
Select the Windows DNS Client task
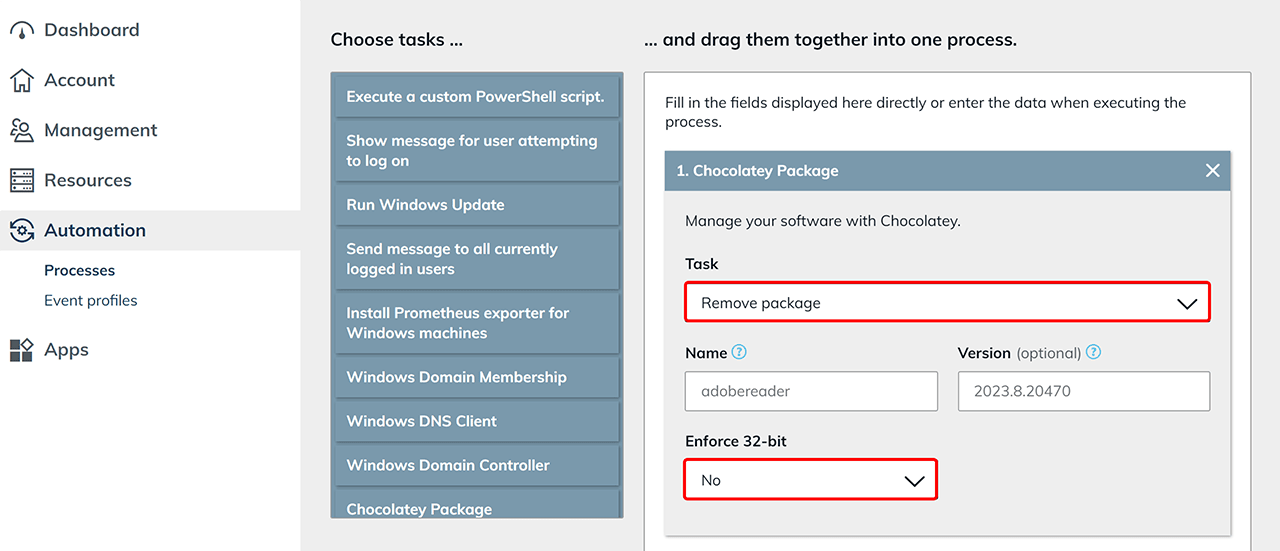(475, 421)
